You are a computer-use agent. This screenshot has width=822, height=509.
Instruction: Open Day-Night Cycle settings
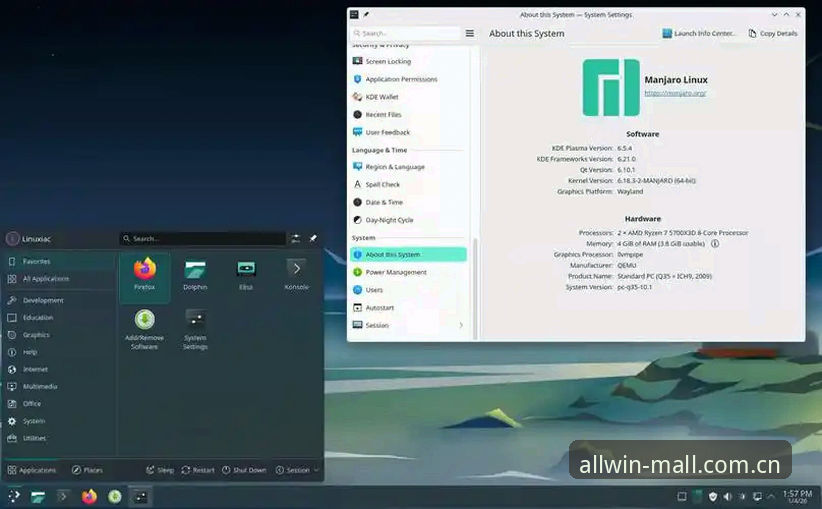click(x=408, y=220)
